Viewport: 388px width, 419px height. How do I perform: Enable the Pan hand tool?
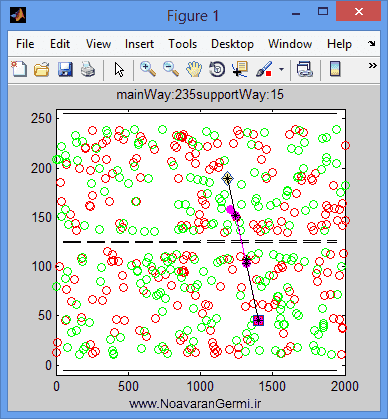194,69
